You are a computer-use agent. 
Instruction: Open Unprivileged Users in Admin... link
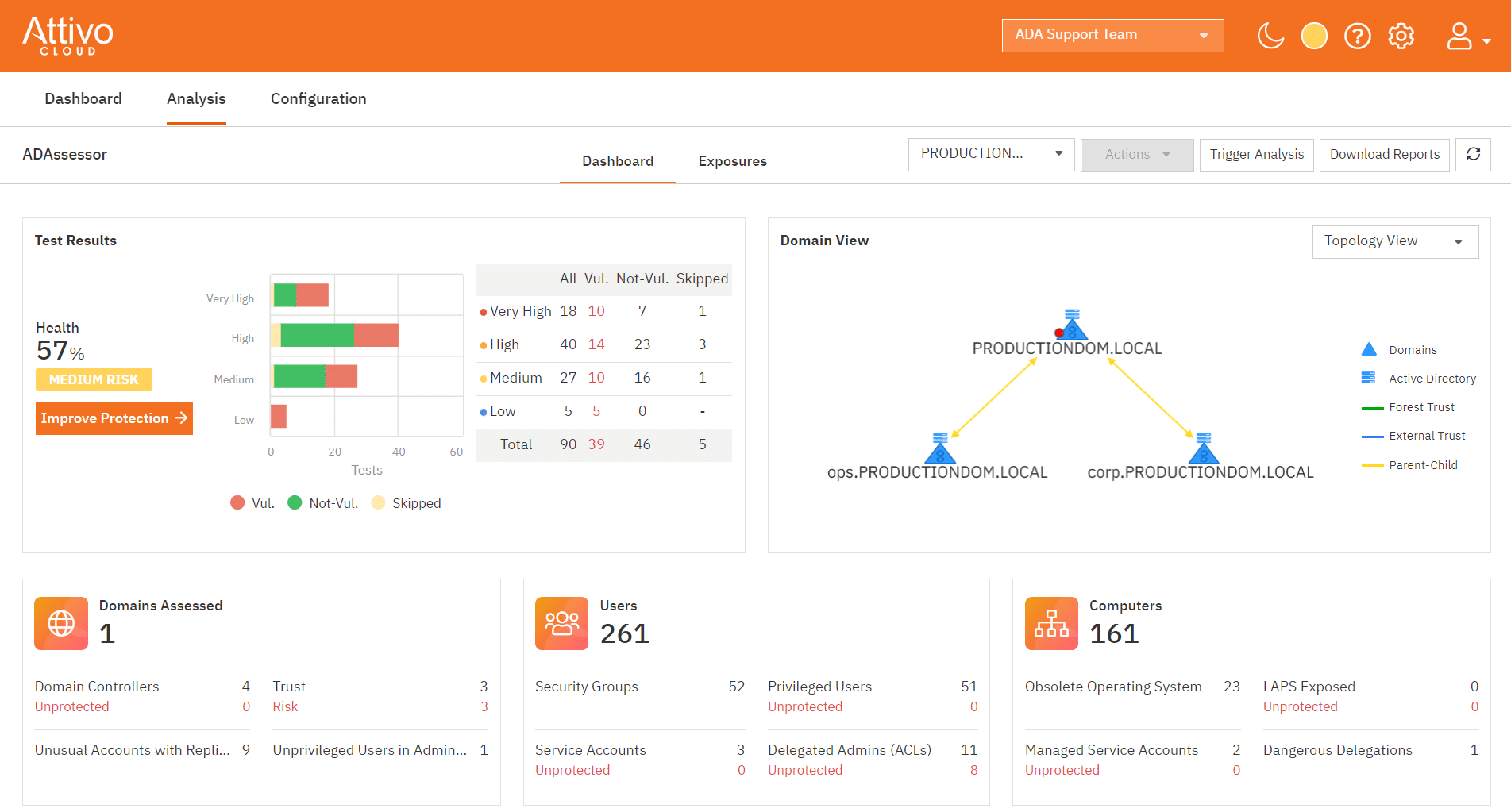[x=370, y=750]
